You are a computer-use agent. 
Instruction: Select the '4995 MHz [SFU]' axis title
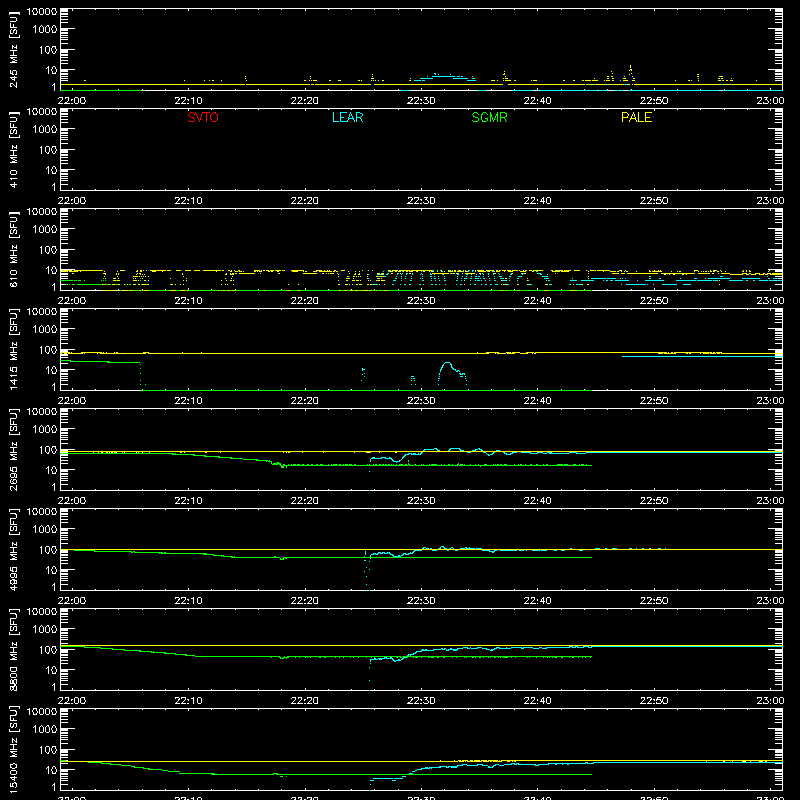tap(13, 549)
